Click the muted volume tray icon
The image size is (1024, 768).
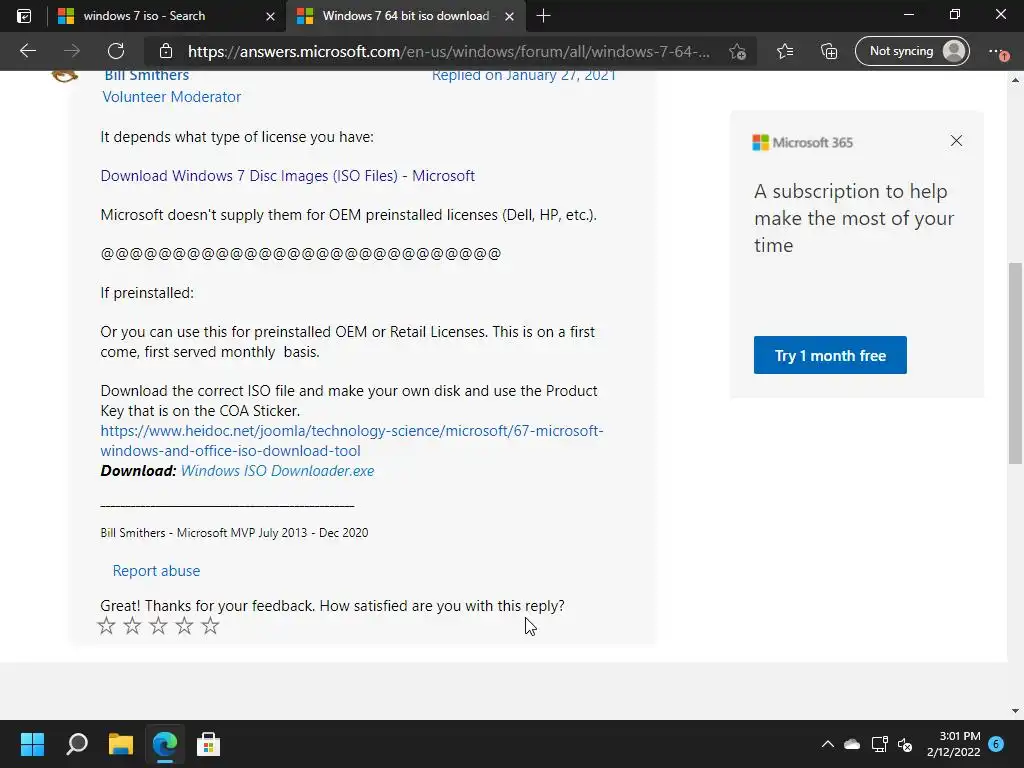click(x=905, y=744)
